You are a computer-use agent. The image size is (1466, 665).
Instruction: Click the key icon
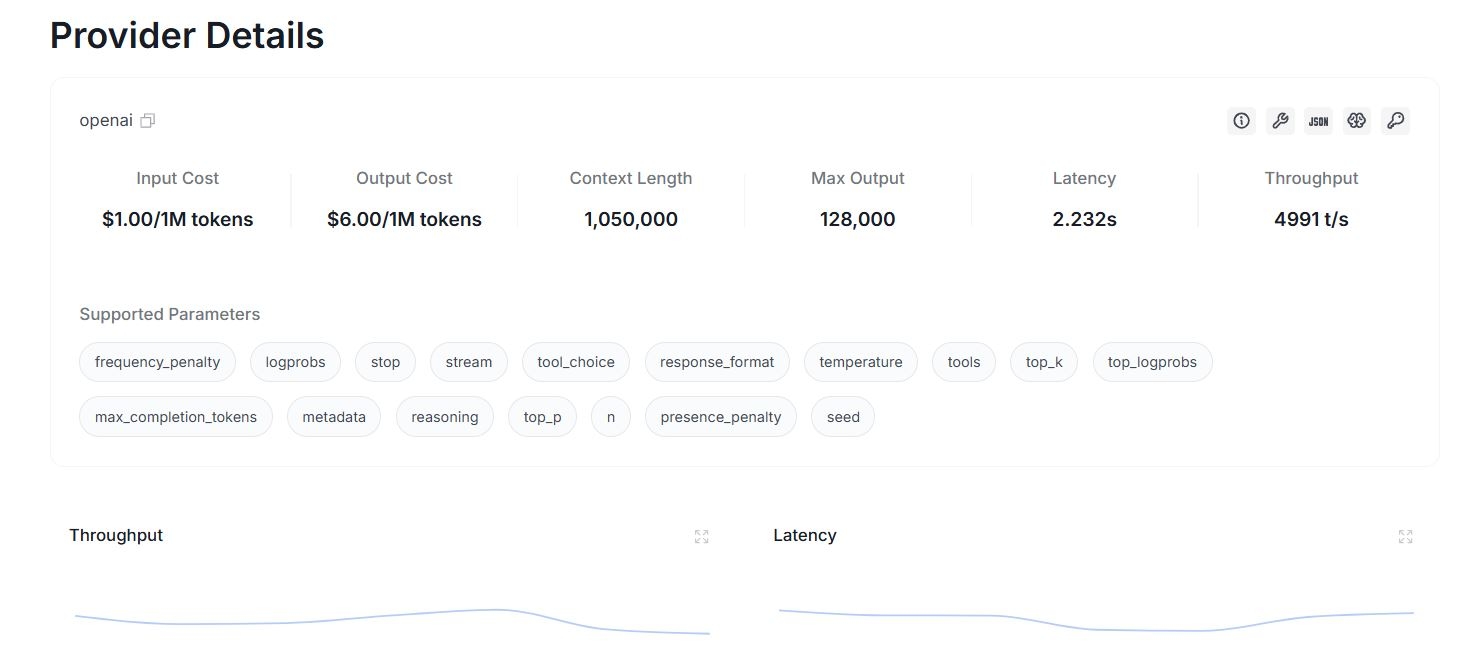pos(1395,121)
